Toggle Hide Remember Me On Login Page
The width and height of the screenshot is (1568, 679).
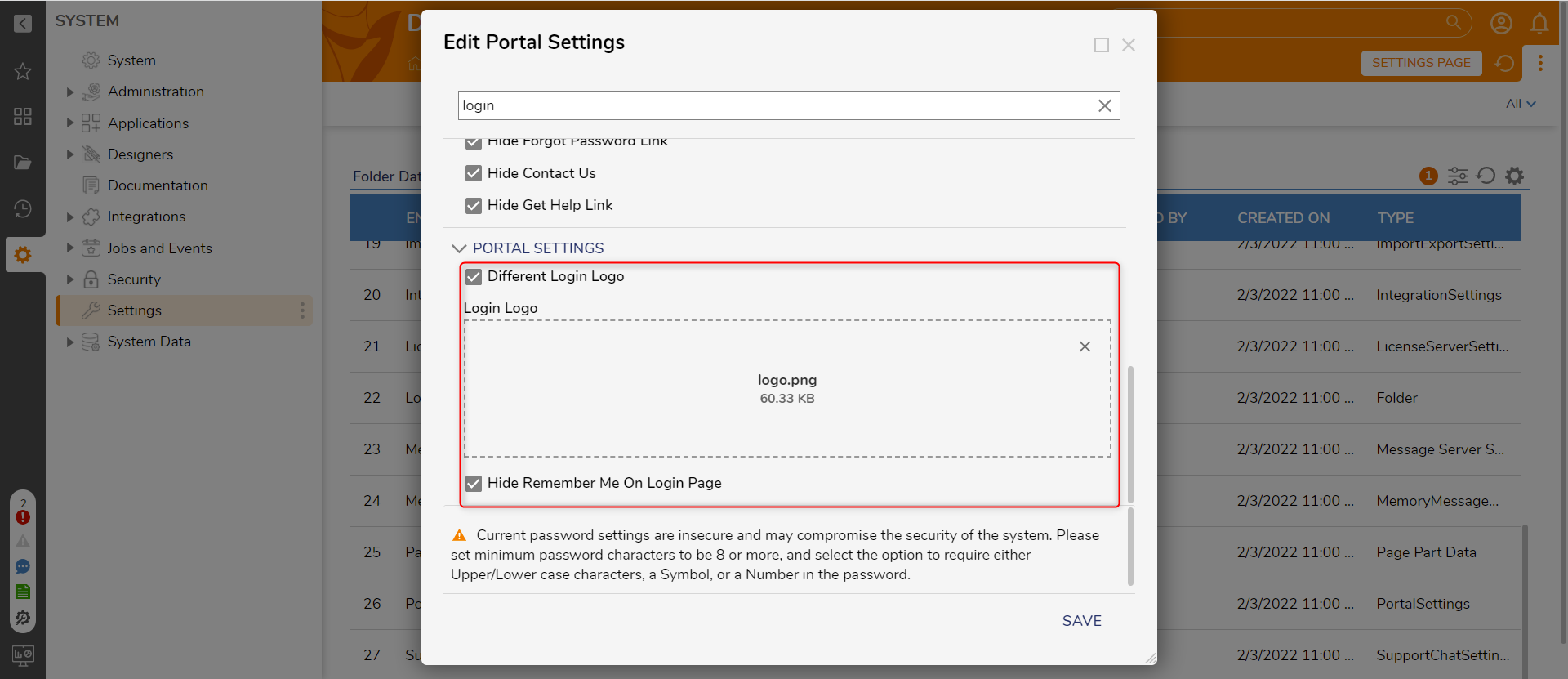tap(474, 483)
